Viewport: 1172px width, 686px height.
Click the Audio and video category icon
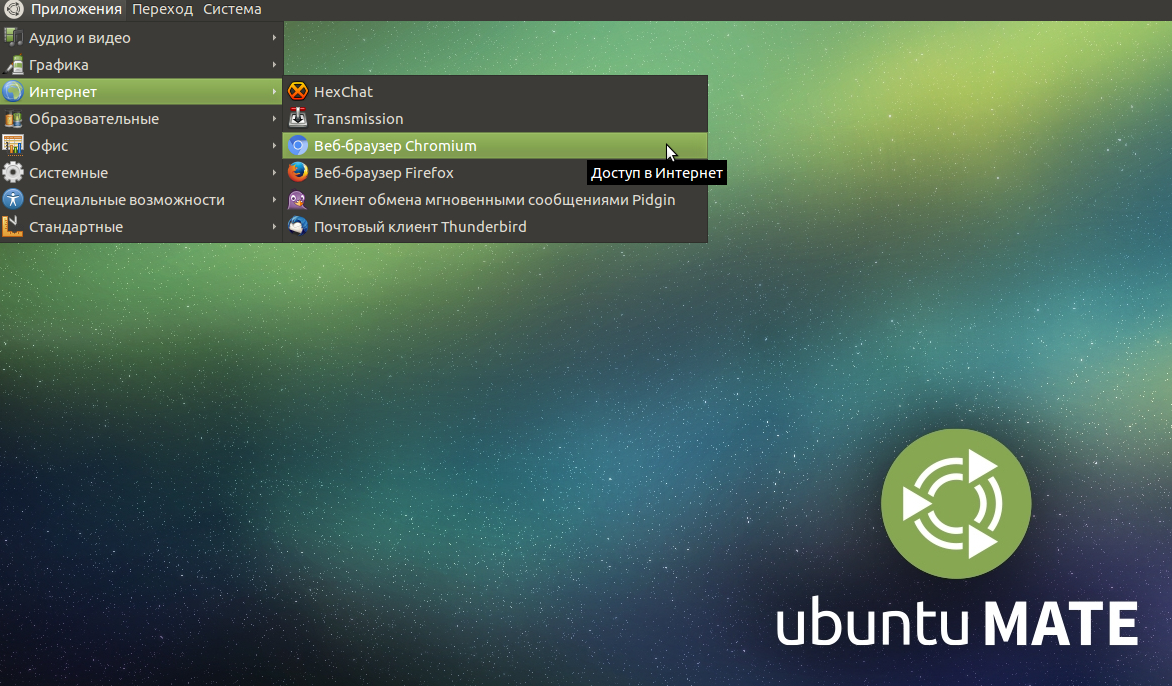(13, 37)
